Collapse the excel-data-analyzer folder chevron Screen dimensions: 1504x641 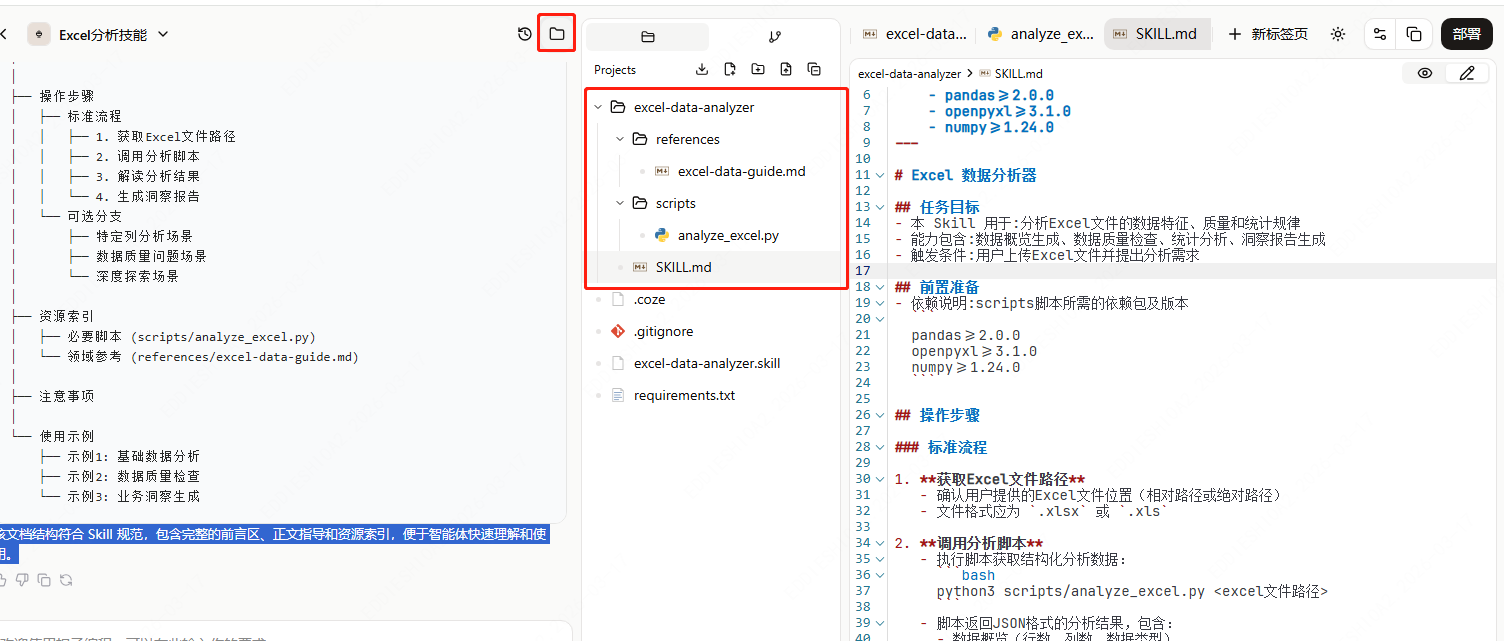598,107
